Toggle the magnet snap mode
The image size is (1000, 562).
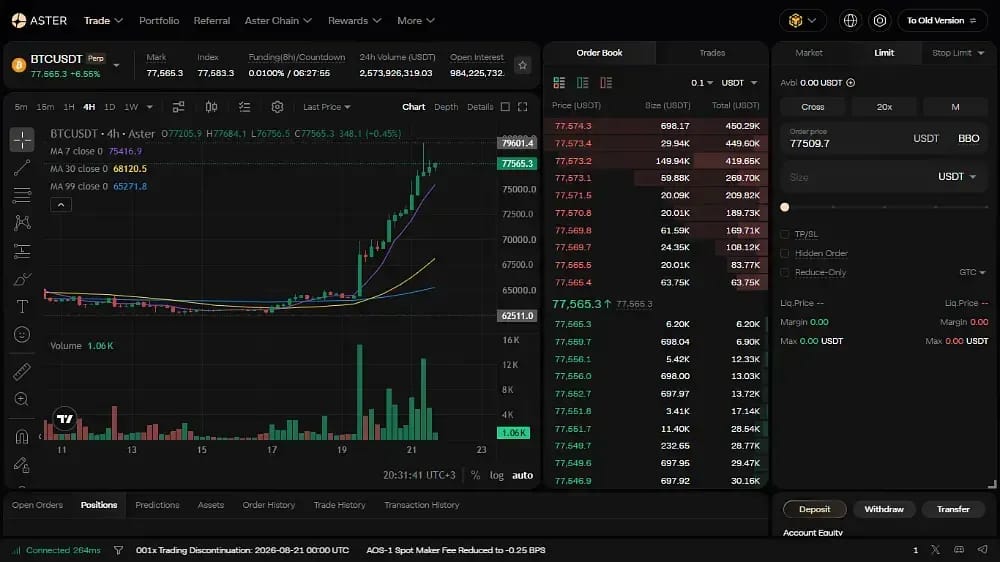(22, 437)
